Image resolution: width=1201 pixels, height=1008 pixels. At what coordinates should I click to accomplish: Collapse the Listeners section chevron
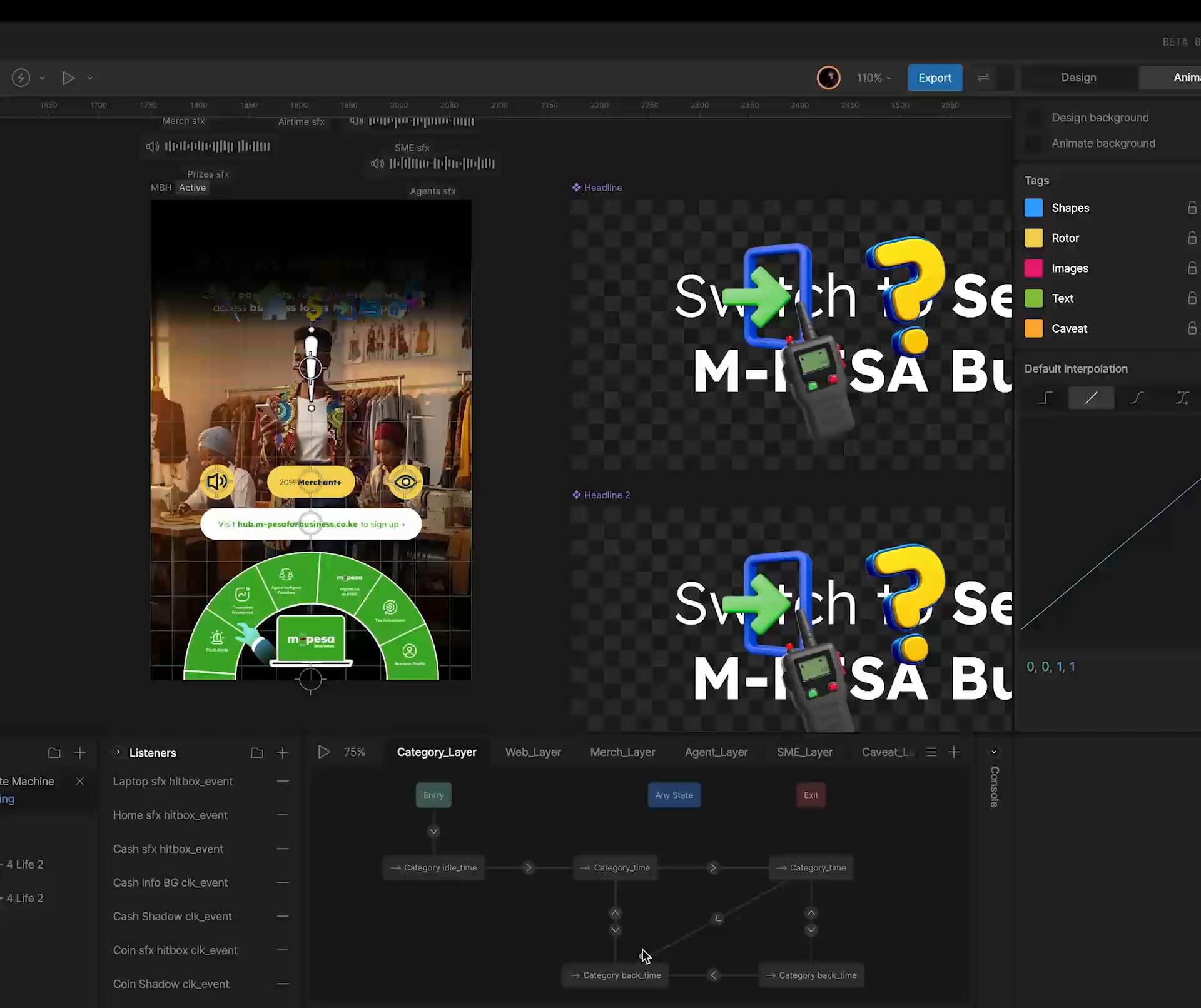click(118, 753)
